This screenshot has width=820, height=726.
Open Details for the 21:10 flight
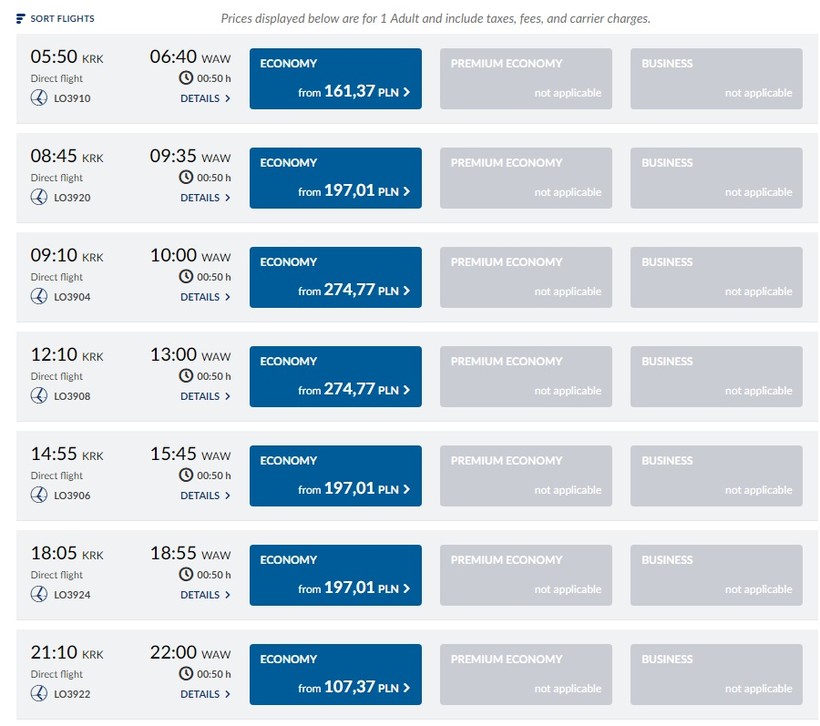[205, 694]
